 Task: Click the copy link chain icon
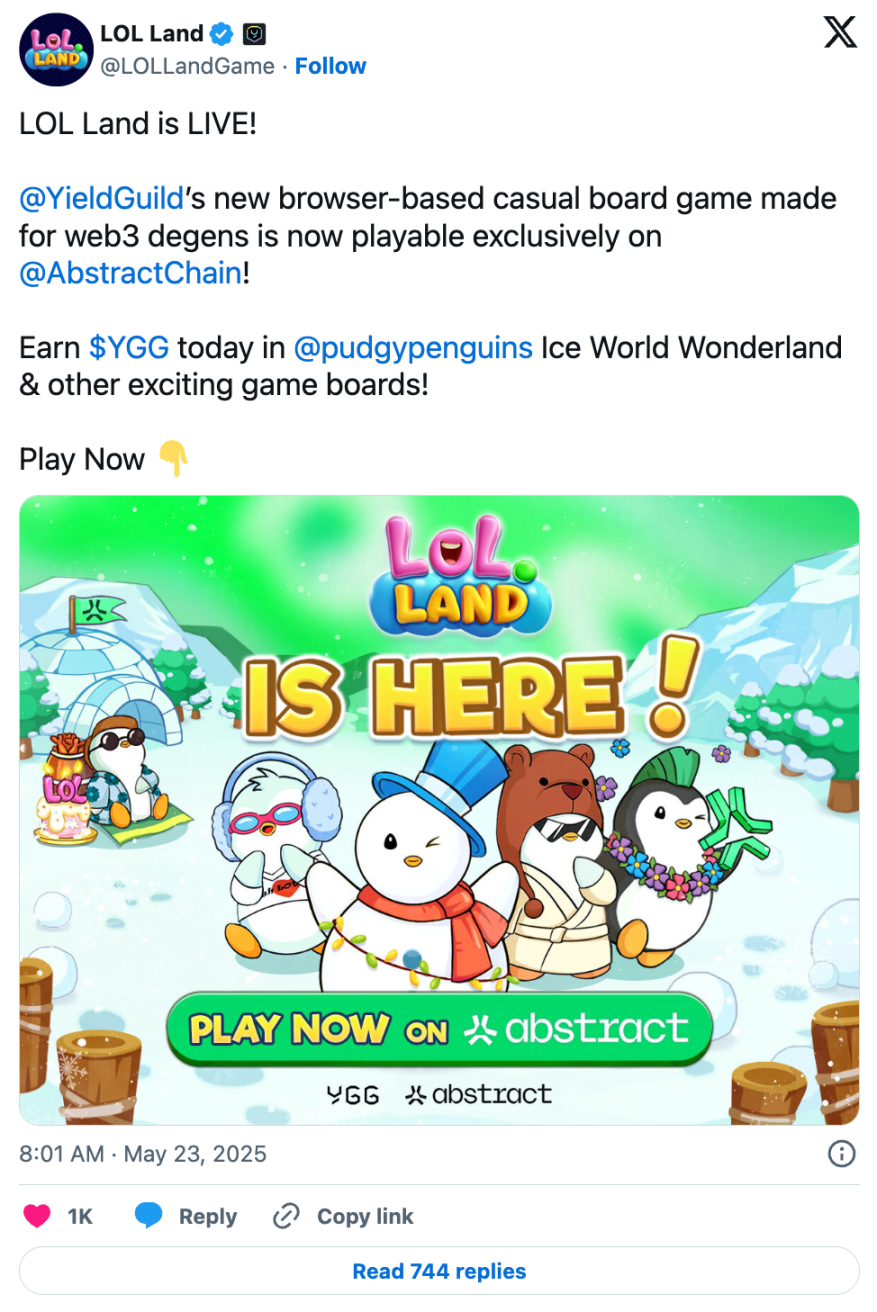click(286, 1216)
